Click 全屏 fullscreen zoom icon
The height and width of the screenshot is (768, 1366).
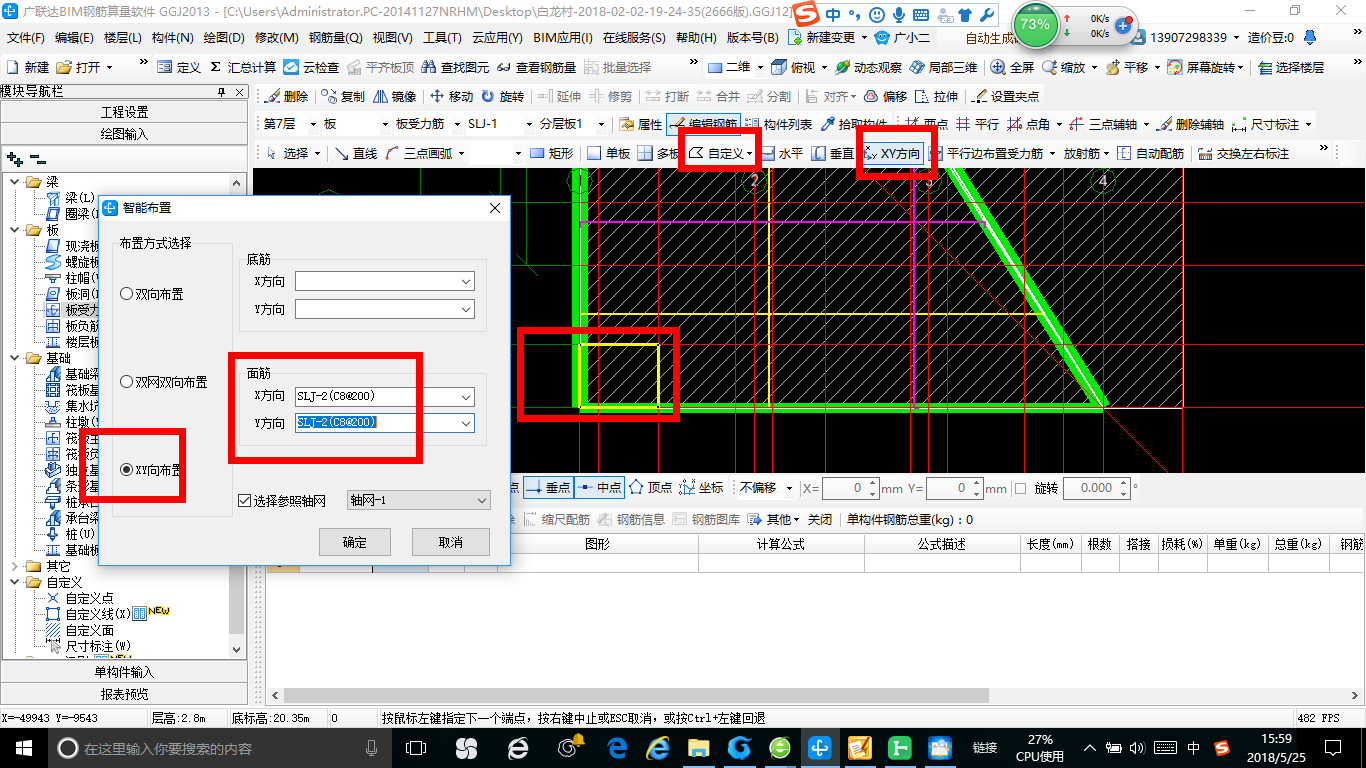pyautogui.click(x=999, y=67)
